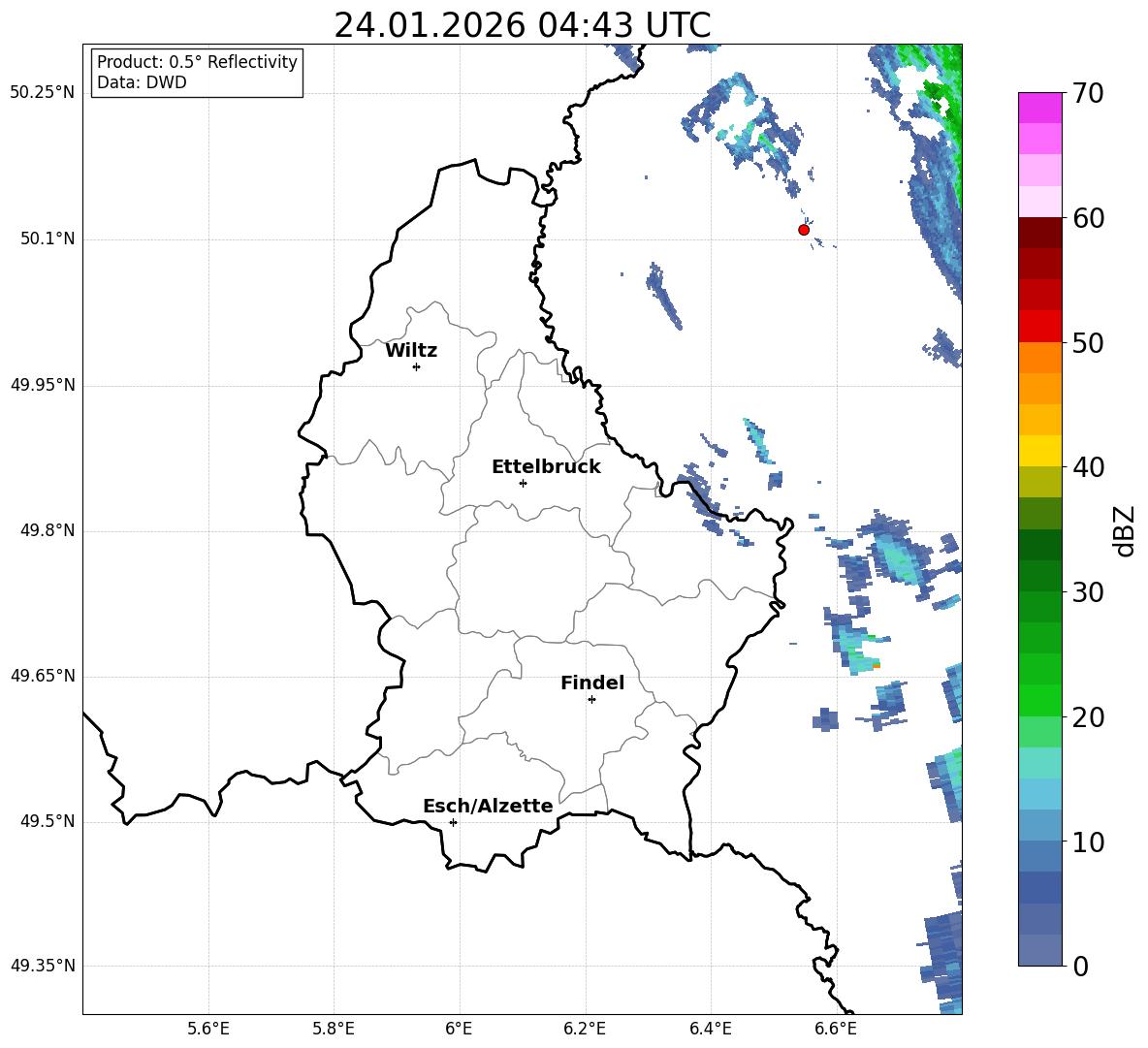Click the 5.8°E longitude label
This screenshot has height=1048, width=1148.
pyautogui.click(x=334, y=1029)
